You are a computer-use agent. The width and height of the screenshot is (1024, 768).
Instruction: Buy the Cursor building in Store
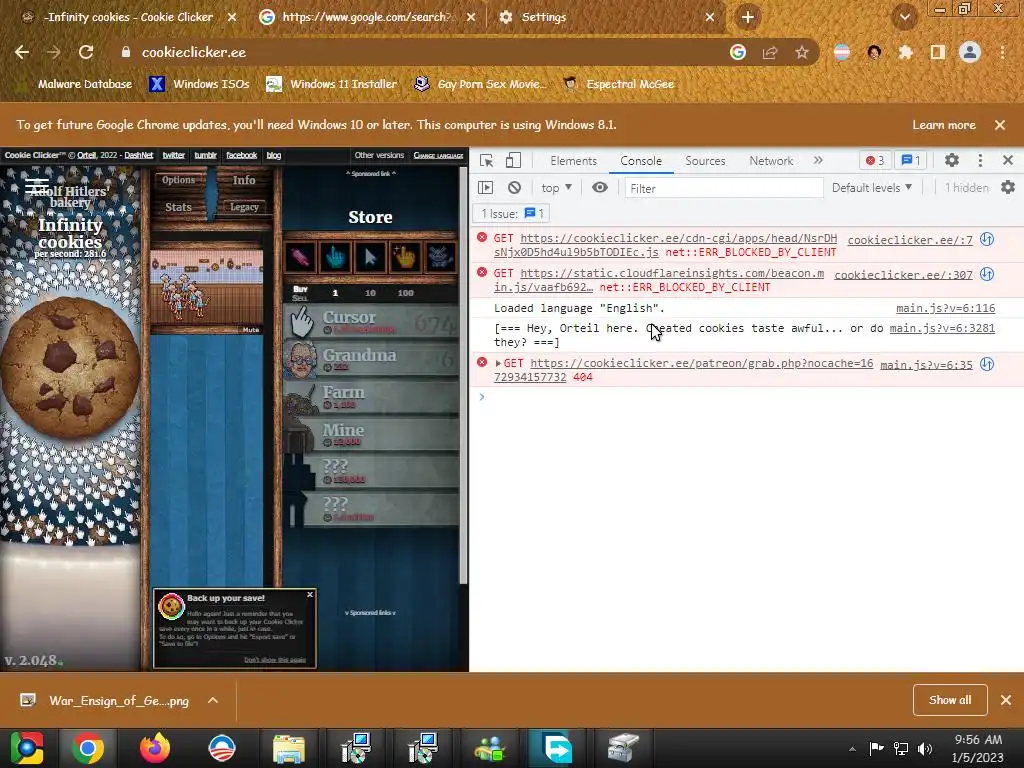pos(370,321)
